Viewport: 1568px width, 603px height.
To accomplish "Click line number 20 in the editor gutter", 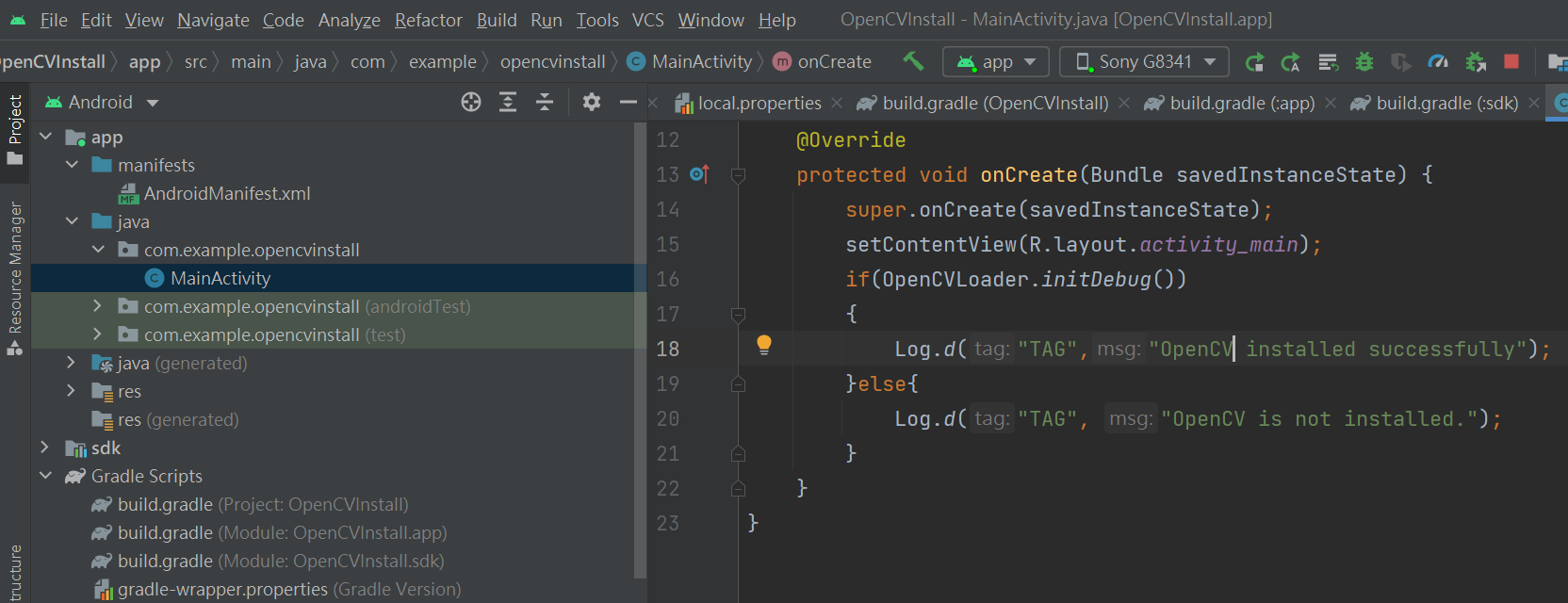I will [x=668, y=418].
